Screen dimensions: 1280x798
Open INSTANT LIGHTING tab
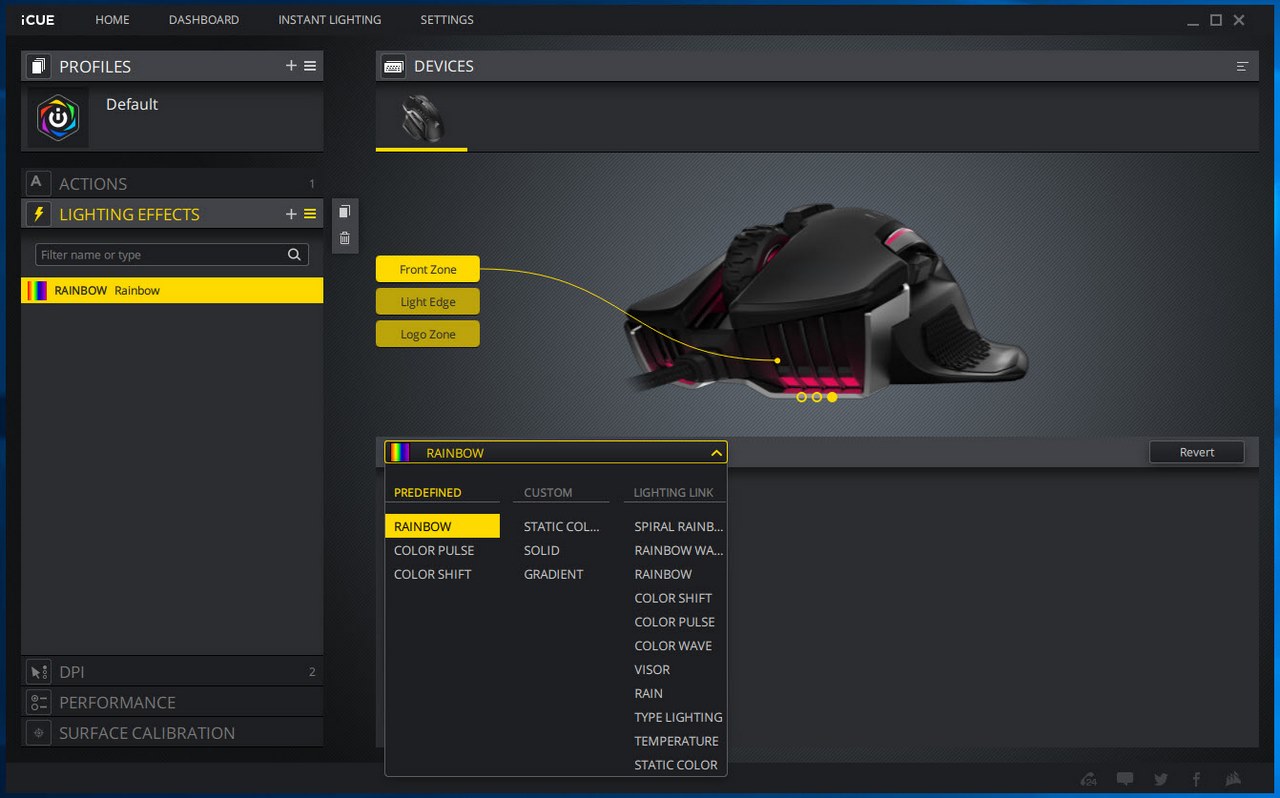(329, 20)
